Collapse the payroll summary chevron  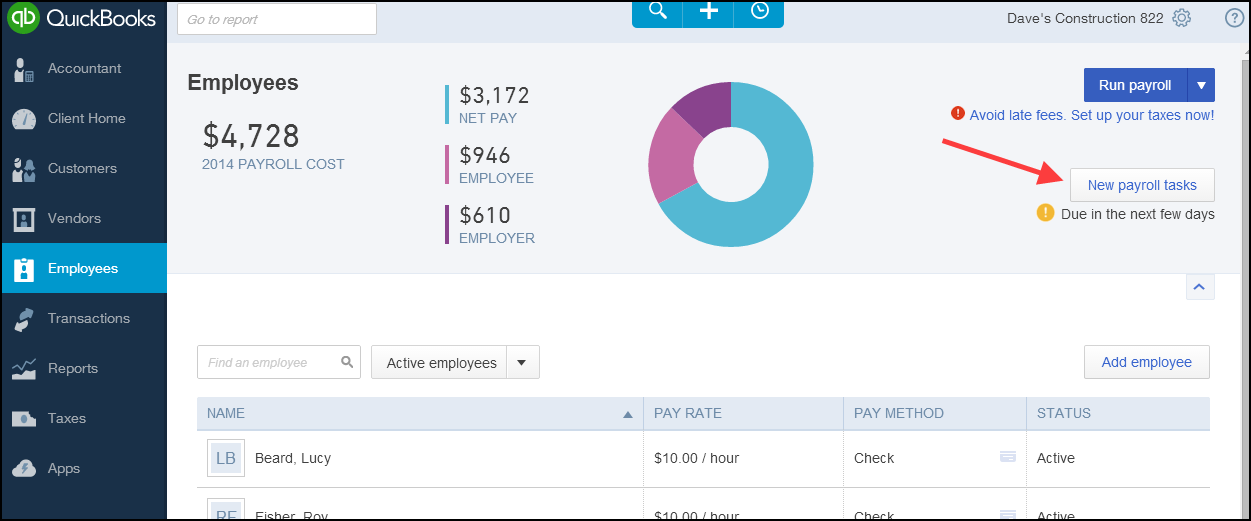1199,287
